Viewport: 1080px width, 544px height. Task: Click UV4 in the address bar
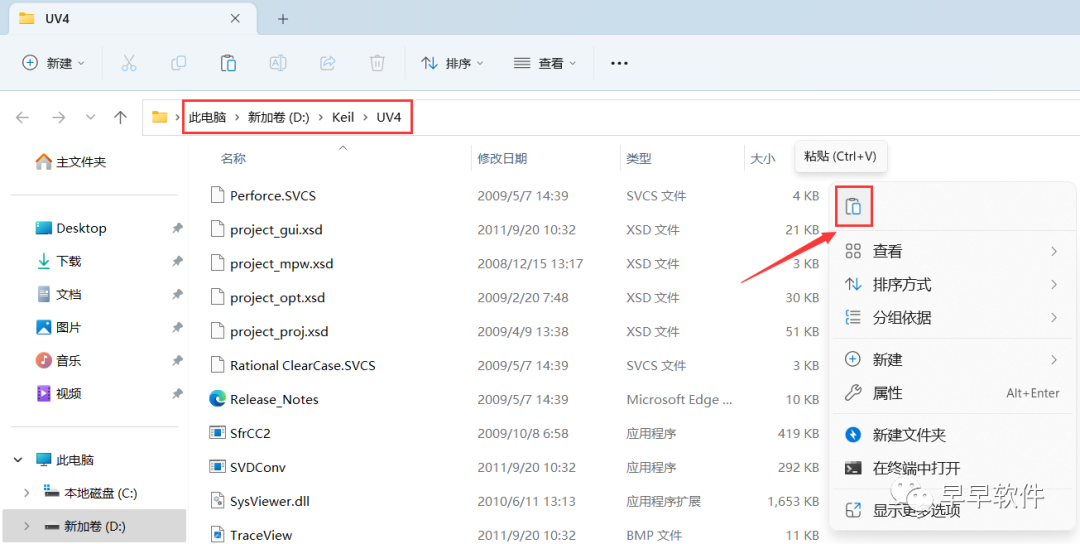[388, 117]
